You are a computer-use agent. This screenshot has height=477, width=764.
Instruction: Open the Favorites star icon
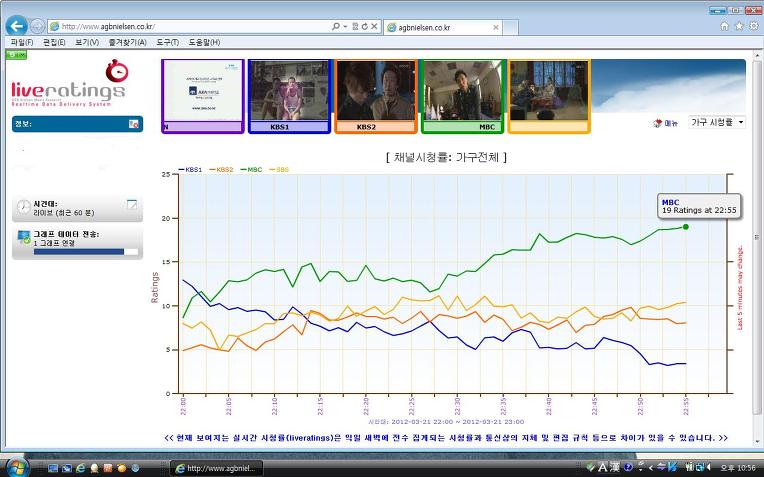coord(739,26)
